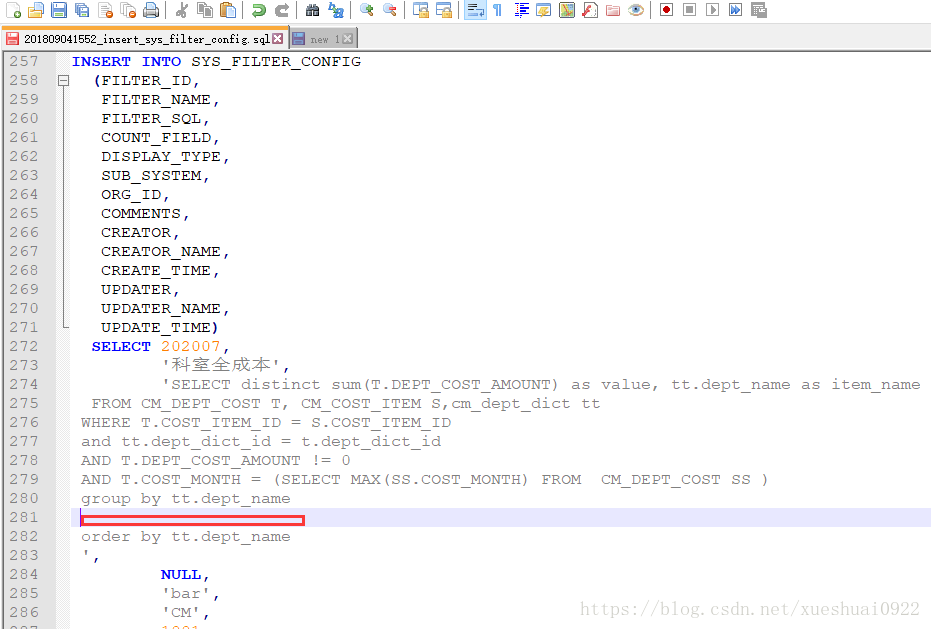Click the Save All documents icon
Viewport: 931px width, 629px height.
pos(81,11)
